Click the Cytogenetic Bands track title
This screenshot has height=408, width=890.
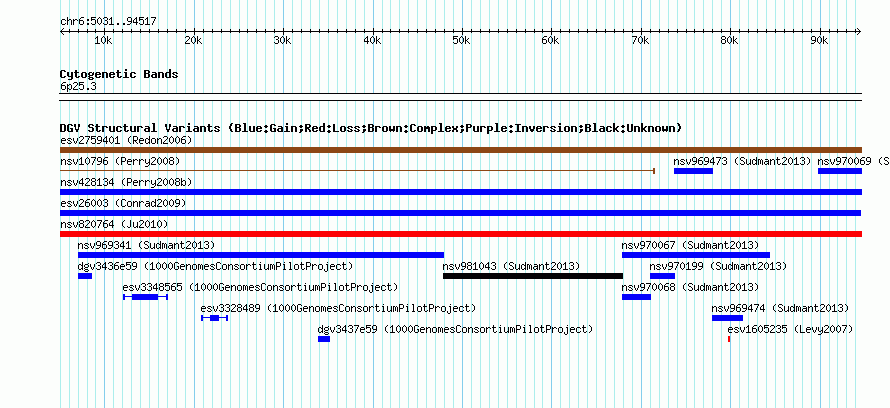tap(119, 74)
